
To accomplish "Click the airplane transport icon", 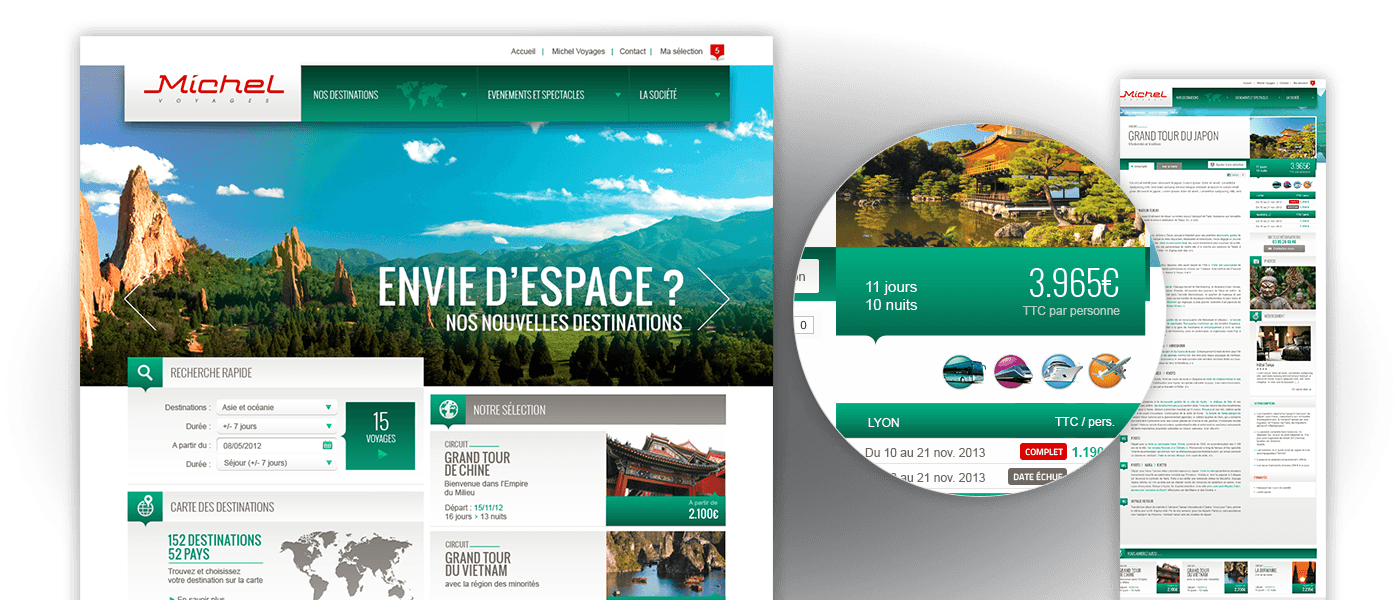I will click(x=1108, y=371).
